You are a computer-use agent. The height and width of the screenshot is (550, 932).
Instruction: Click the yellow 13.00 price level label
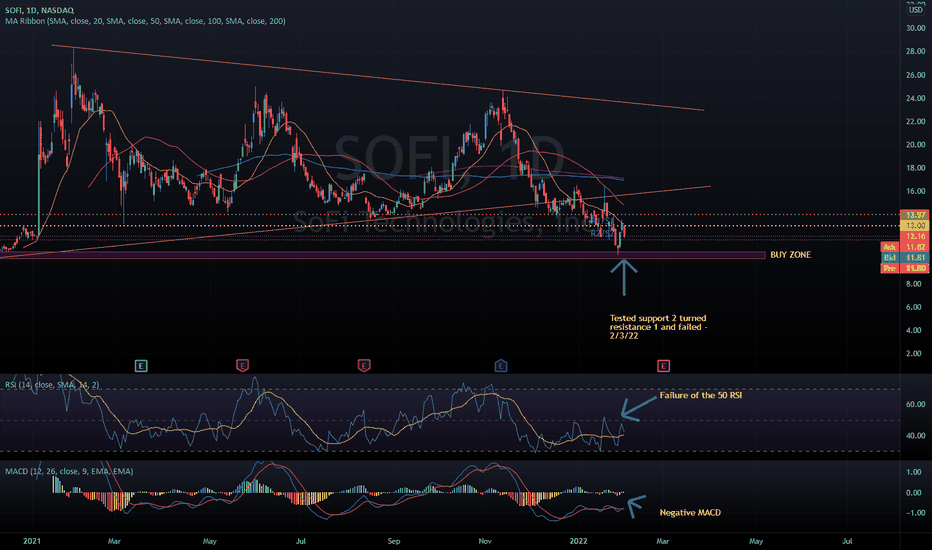[x=914, y=225]
